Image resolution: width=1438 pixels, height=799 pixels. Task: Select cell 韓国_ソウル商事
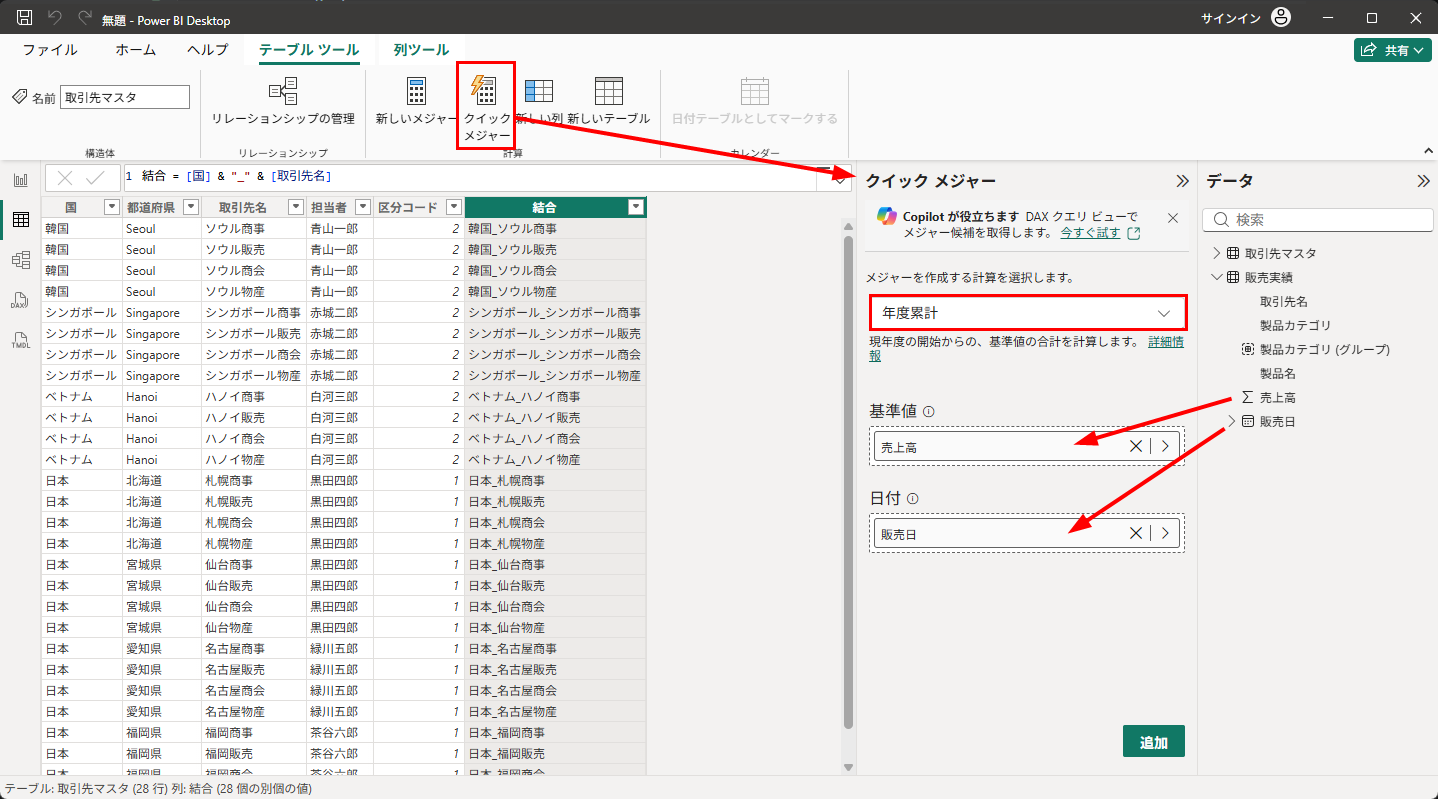pos(555,229)
